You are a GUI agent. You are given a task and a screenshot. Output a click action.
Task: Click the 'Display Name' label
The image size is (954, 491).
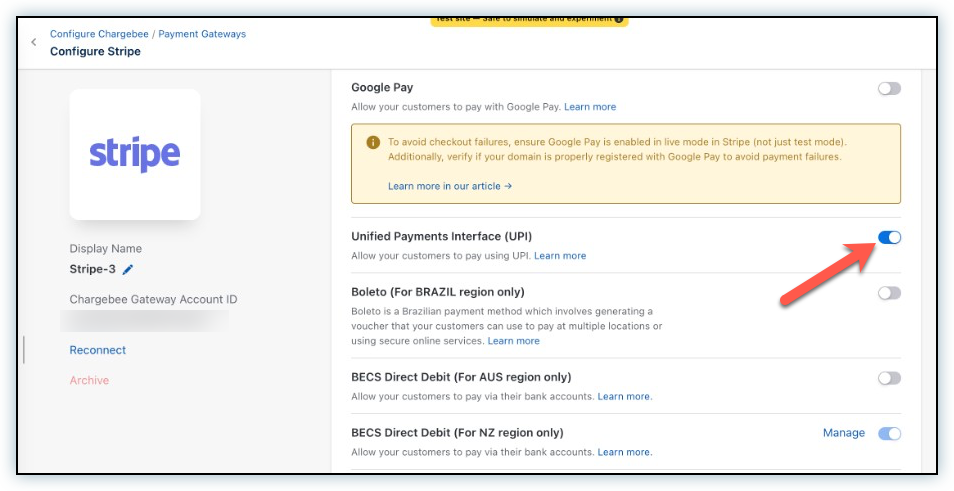coord(106,249)
